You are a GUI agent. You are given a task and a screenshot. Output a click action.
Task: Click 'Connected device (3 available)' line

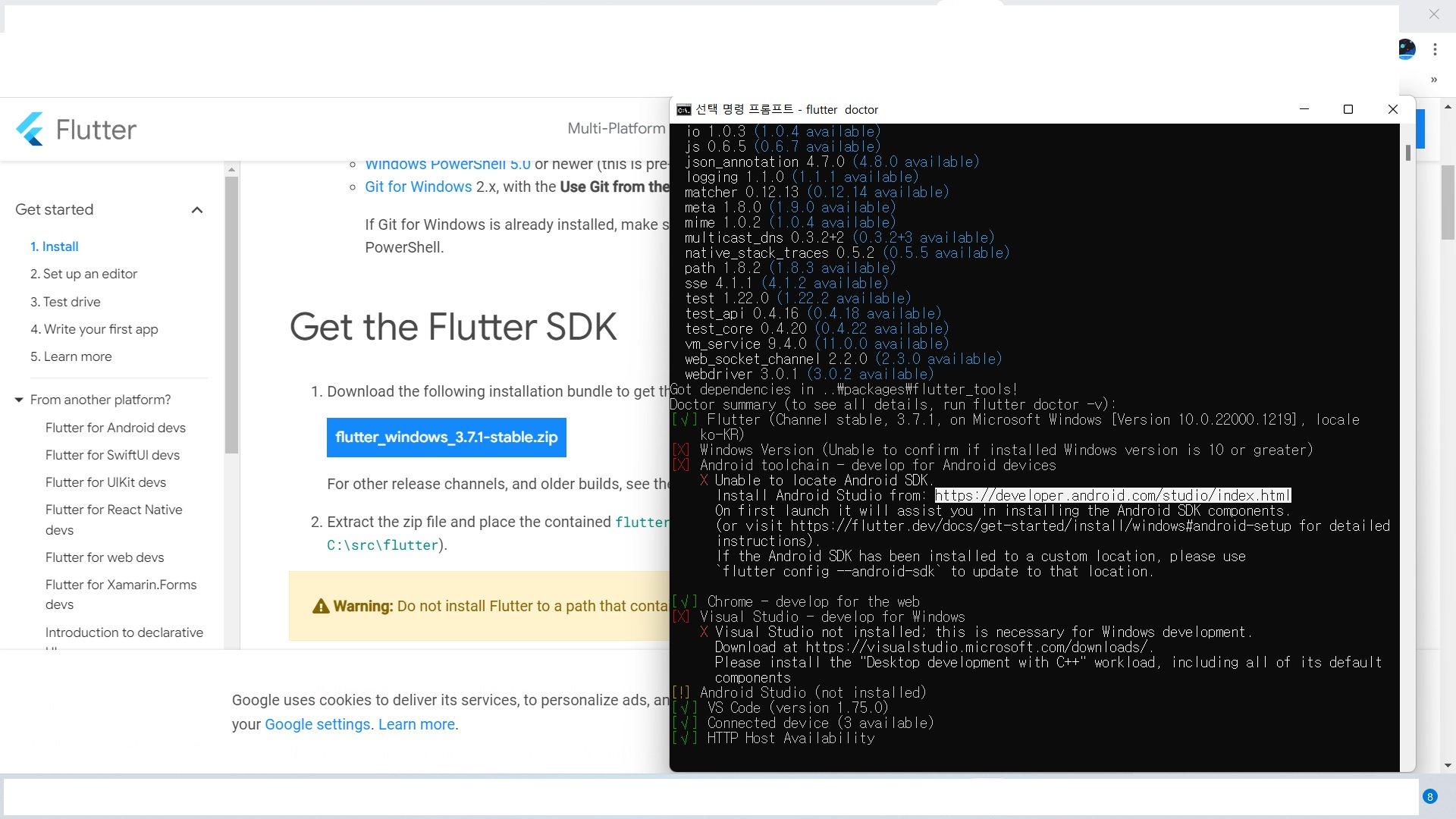tap(803, 723)
